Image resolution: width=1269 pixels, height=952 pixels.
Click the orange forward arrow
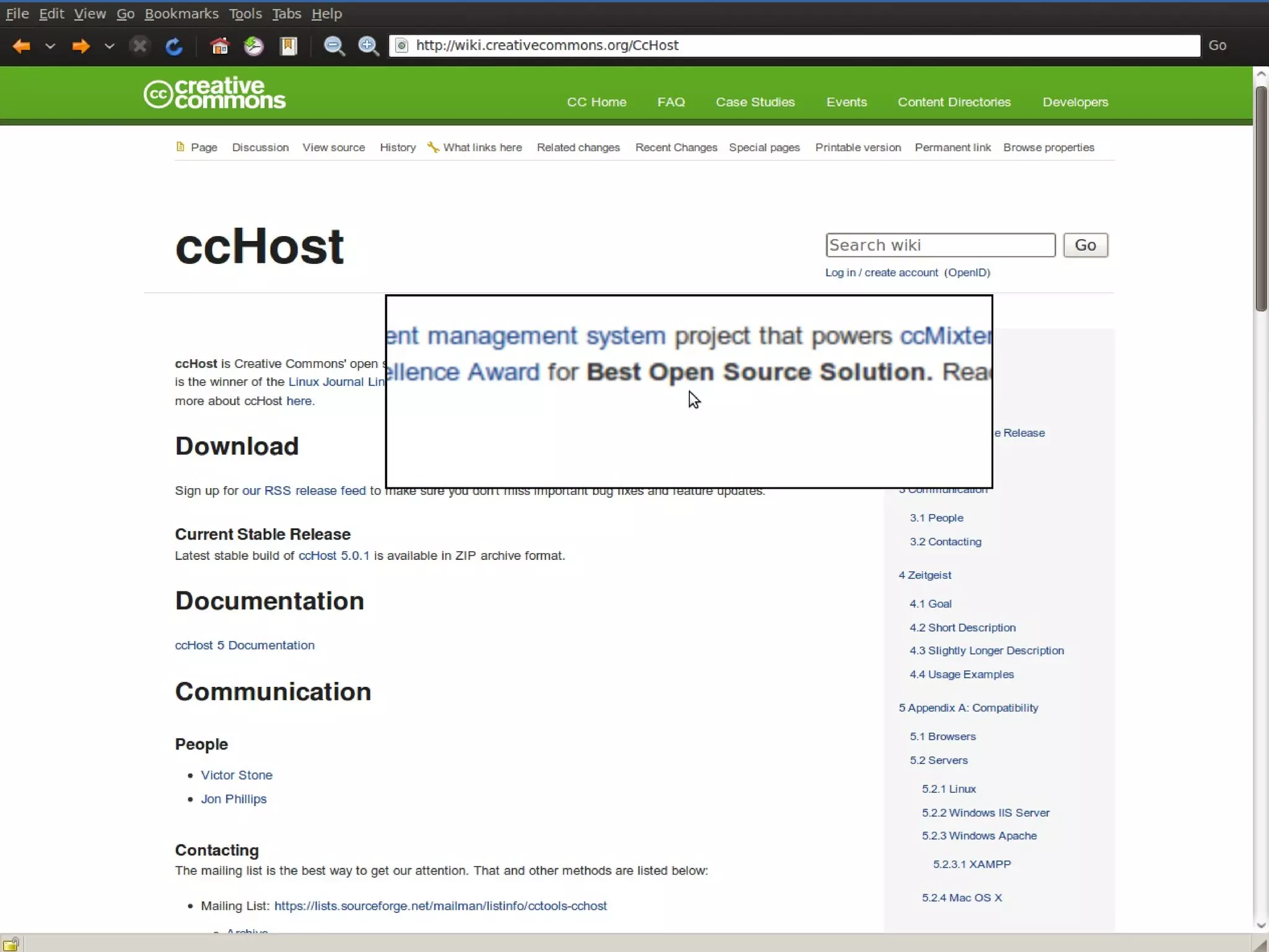tap(81, 46)
